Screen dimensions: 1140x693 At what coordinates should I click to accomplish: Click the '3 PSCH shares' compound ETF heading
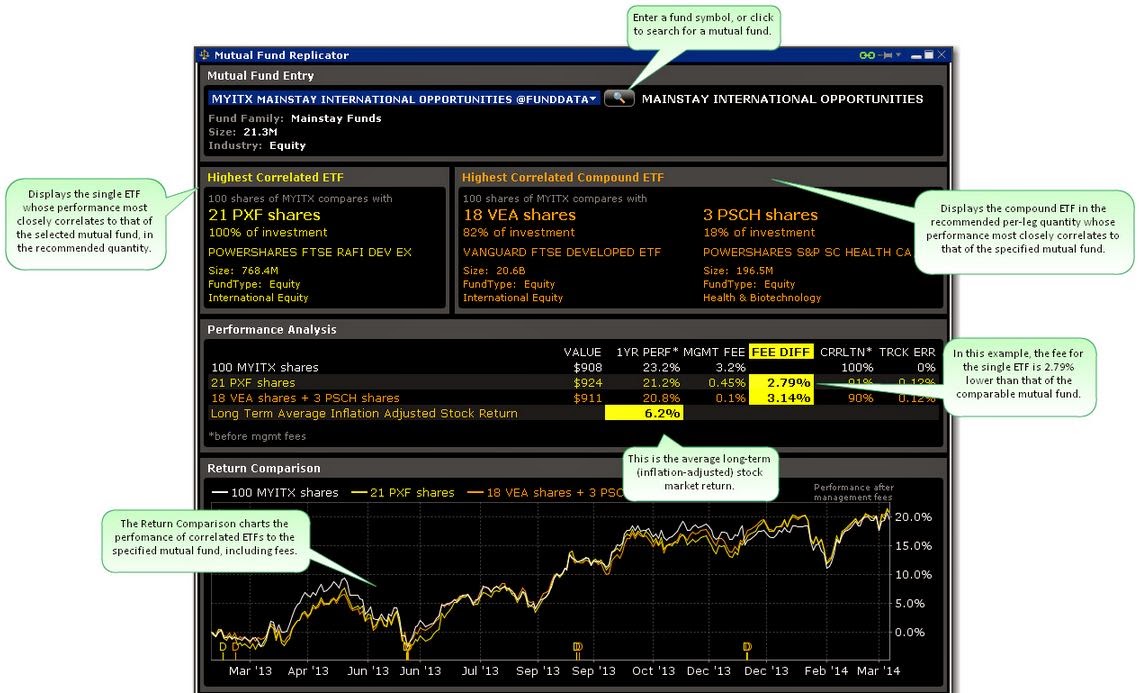(760, 215)
